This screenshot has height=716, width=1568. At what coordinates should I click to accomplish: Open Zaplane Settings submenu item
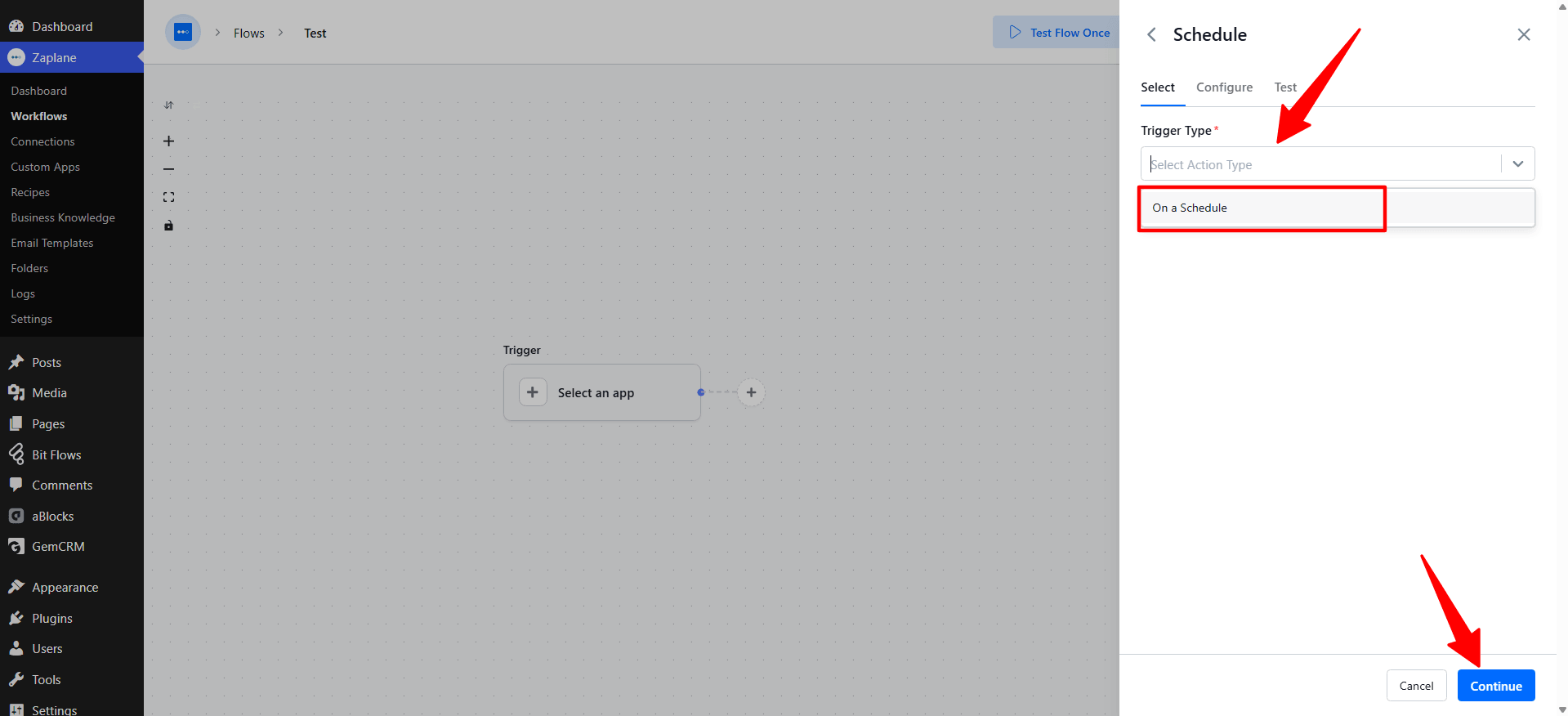pos(31,319)
